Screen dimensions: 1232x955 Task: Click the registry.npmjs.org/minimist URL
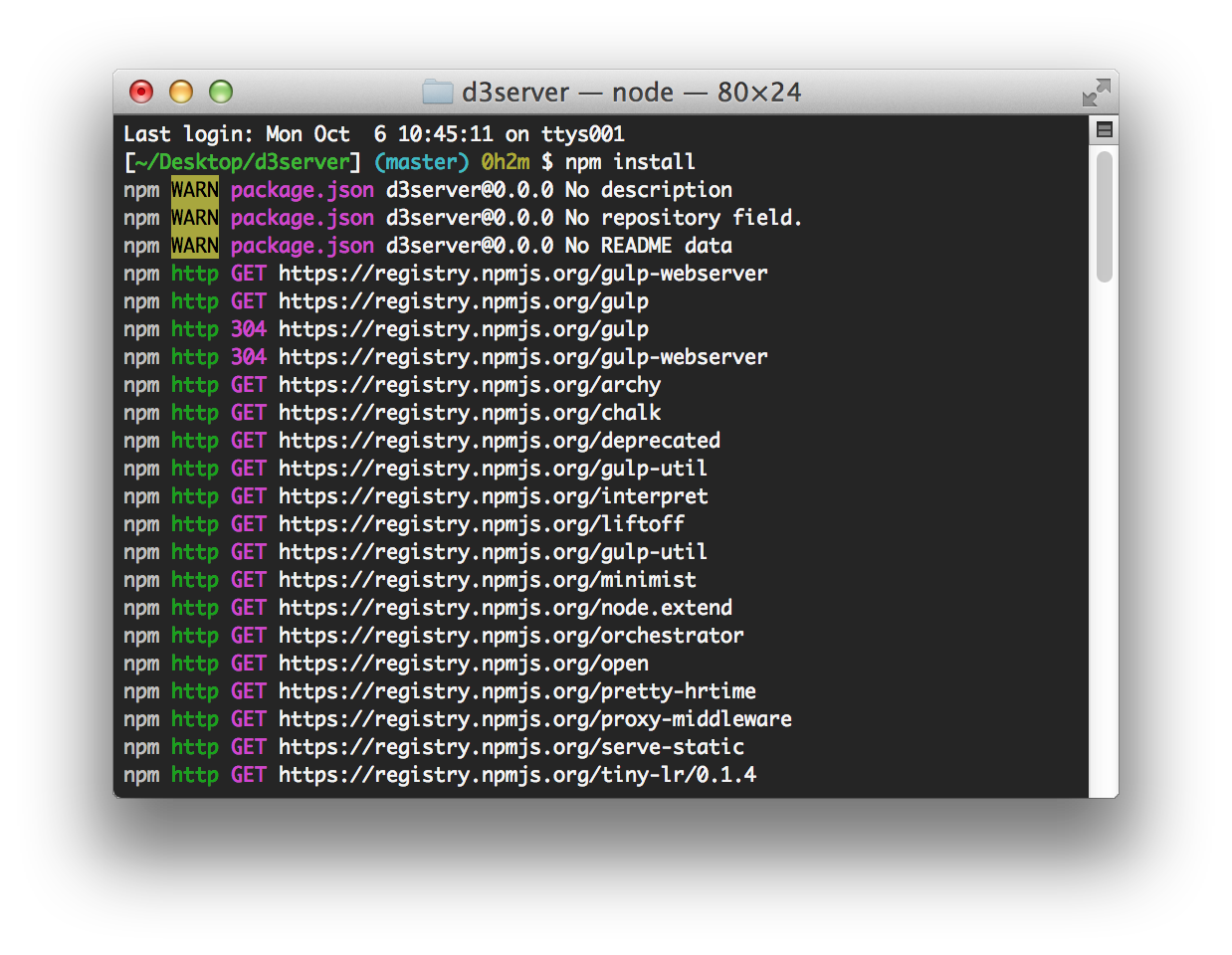(x=488, y=580)
